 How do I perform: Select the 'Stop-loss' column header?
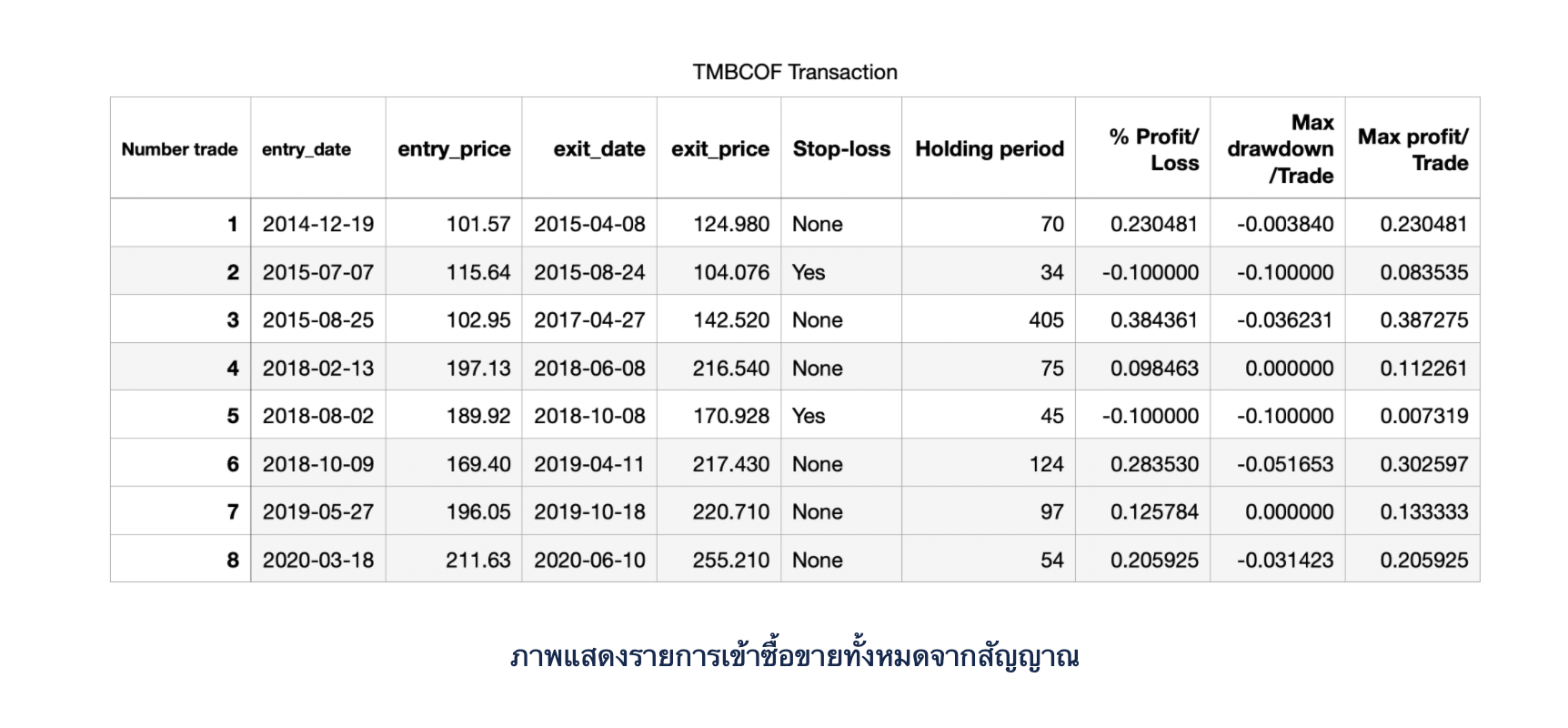pyautogui.click(x=841, y=149)
